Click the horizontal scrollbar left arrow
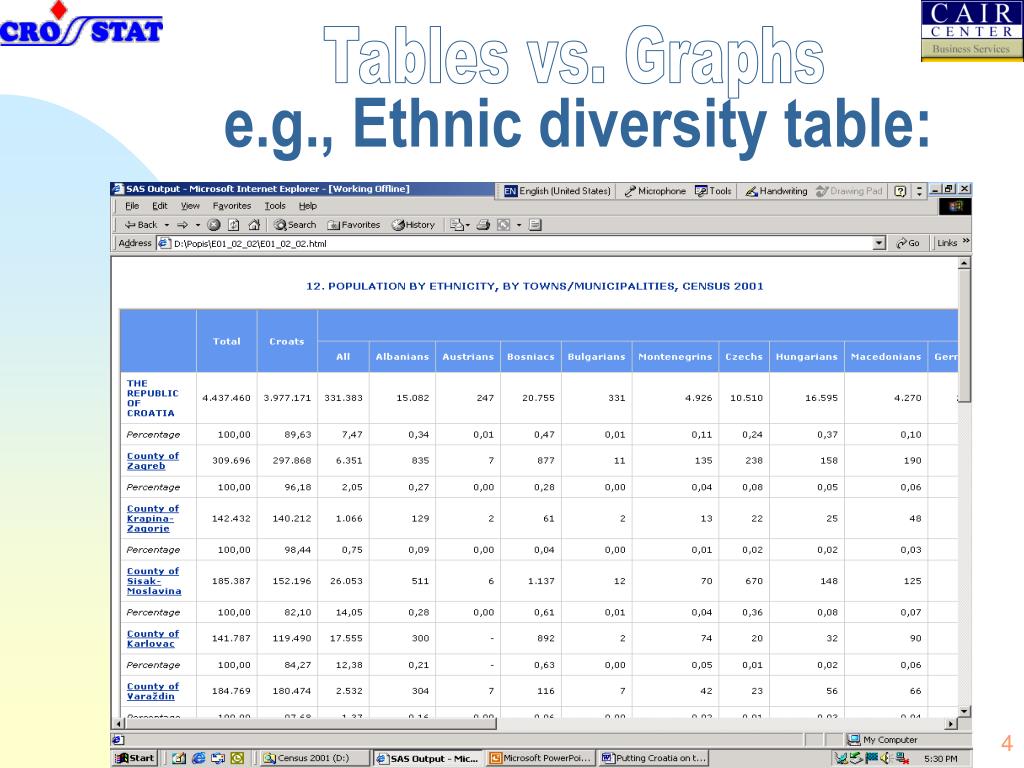 click(x=118, y=724)
